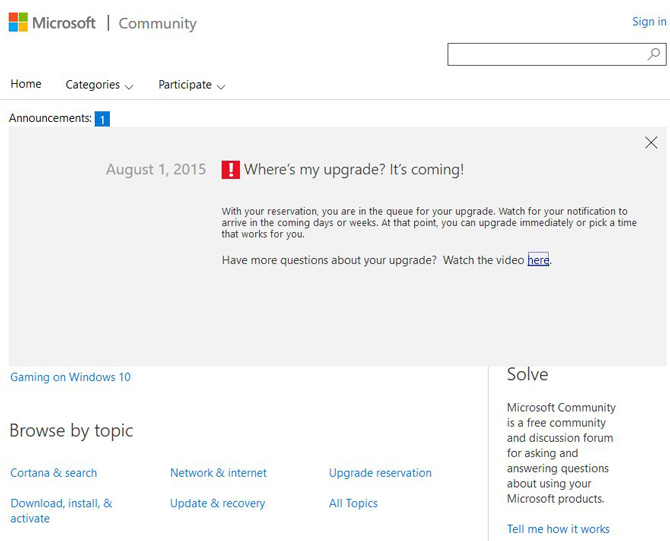Focus the community search box
This screenshot has width=670, height=541.
point(556,54)
